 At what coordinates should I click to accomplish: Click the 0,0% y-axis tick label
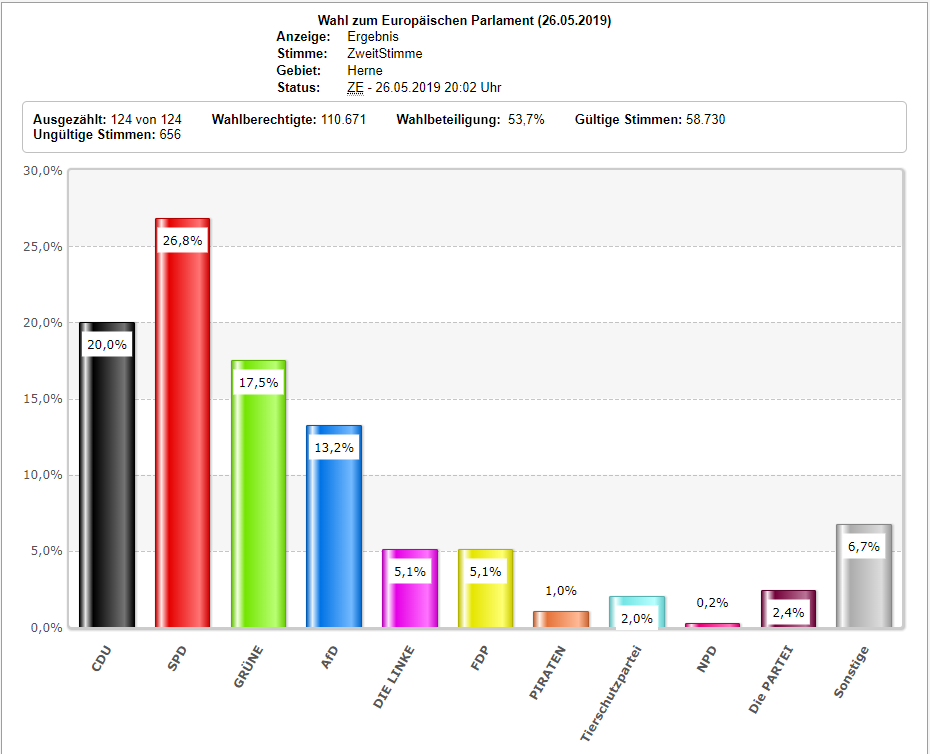pyautogui.click(x=46, y=628)
